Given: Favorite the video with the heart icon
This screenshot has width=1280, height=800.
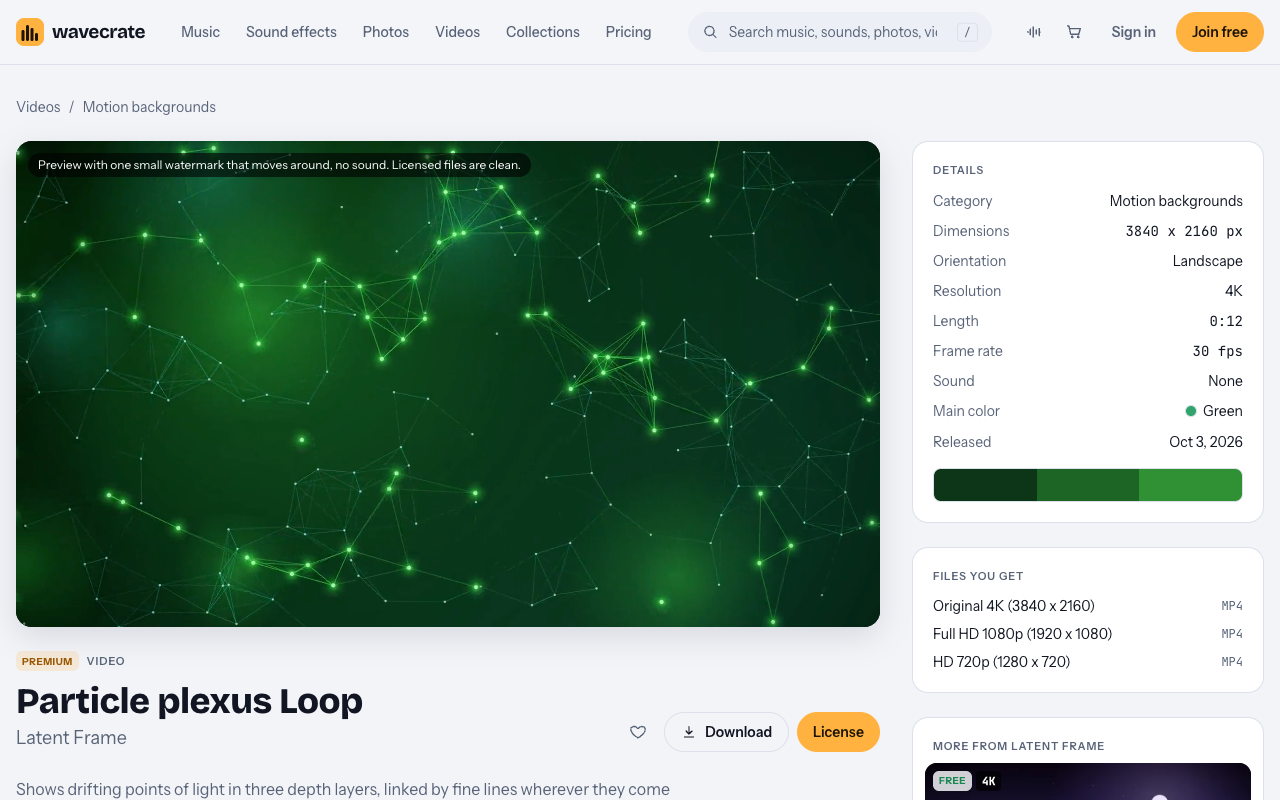Looking at the screenshot, I should 638,732.
